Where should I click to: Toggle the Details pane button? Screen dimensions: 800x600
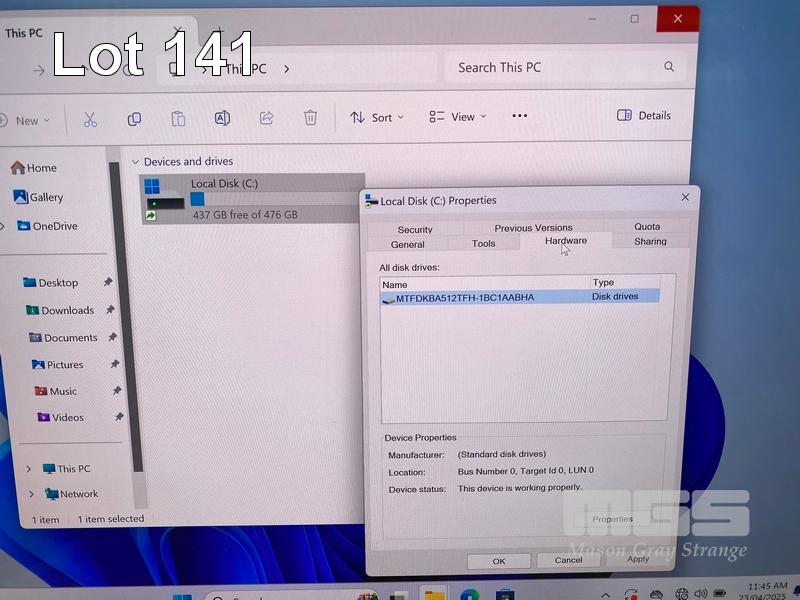point(644,116)
